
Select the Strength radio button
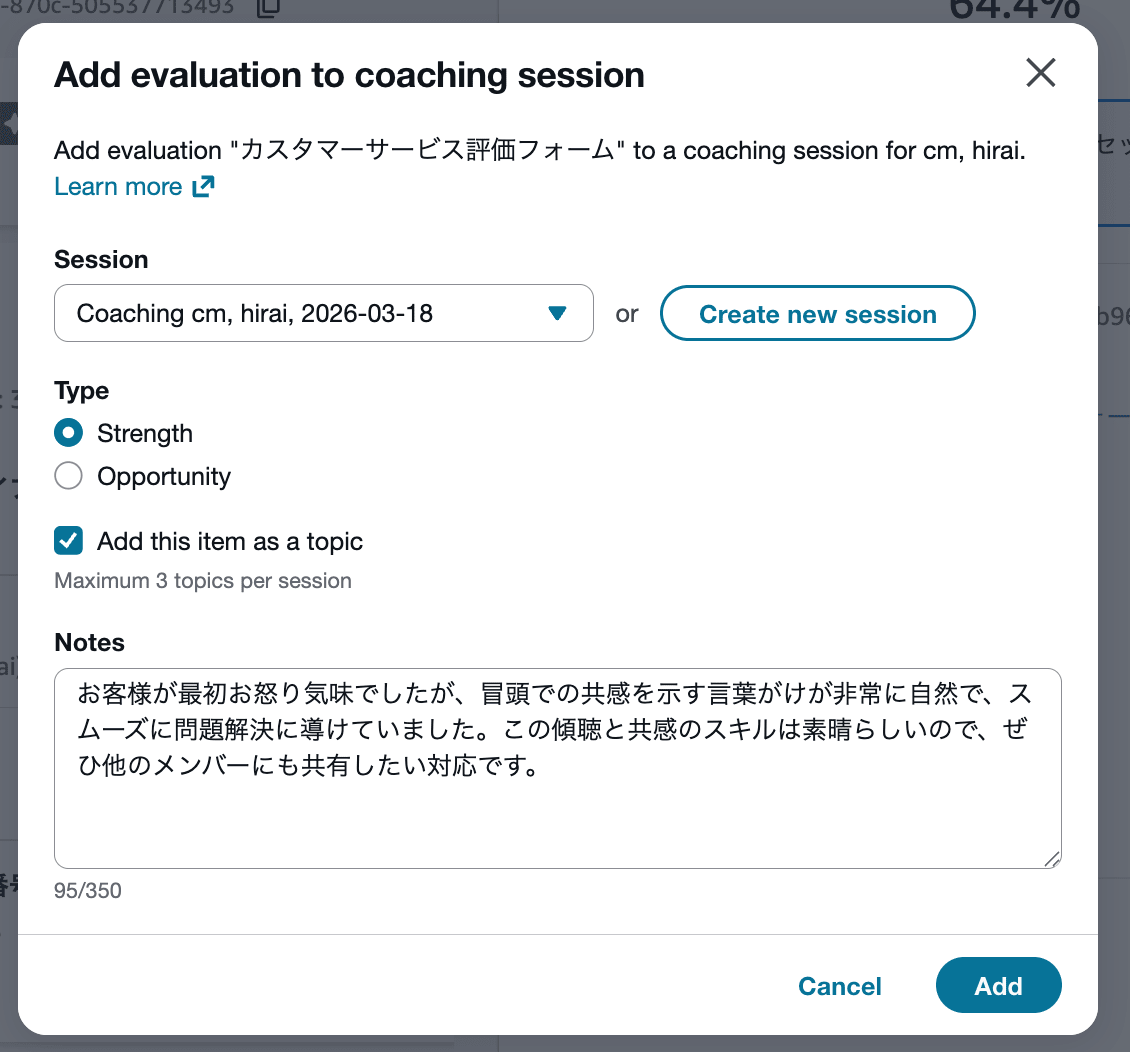68,433
